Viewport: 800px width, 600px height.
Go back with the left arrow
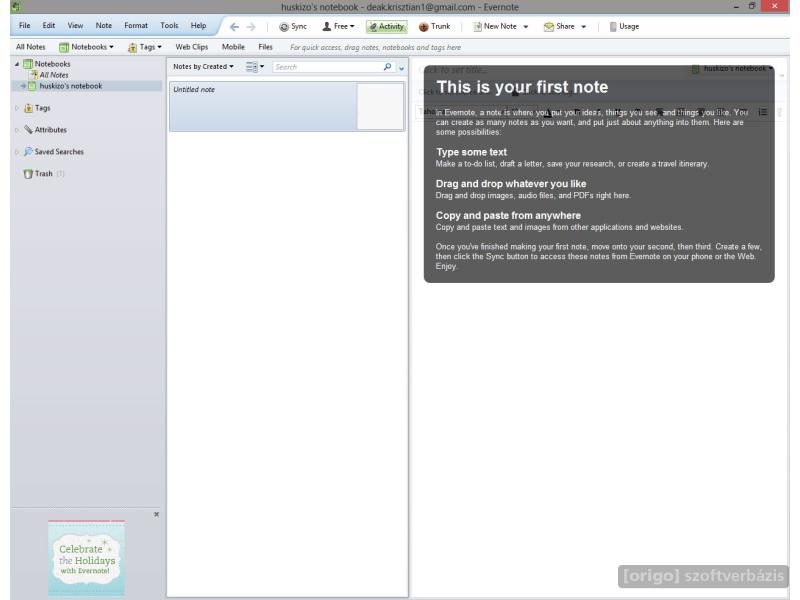pos(234,27)
